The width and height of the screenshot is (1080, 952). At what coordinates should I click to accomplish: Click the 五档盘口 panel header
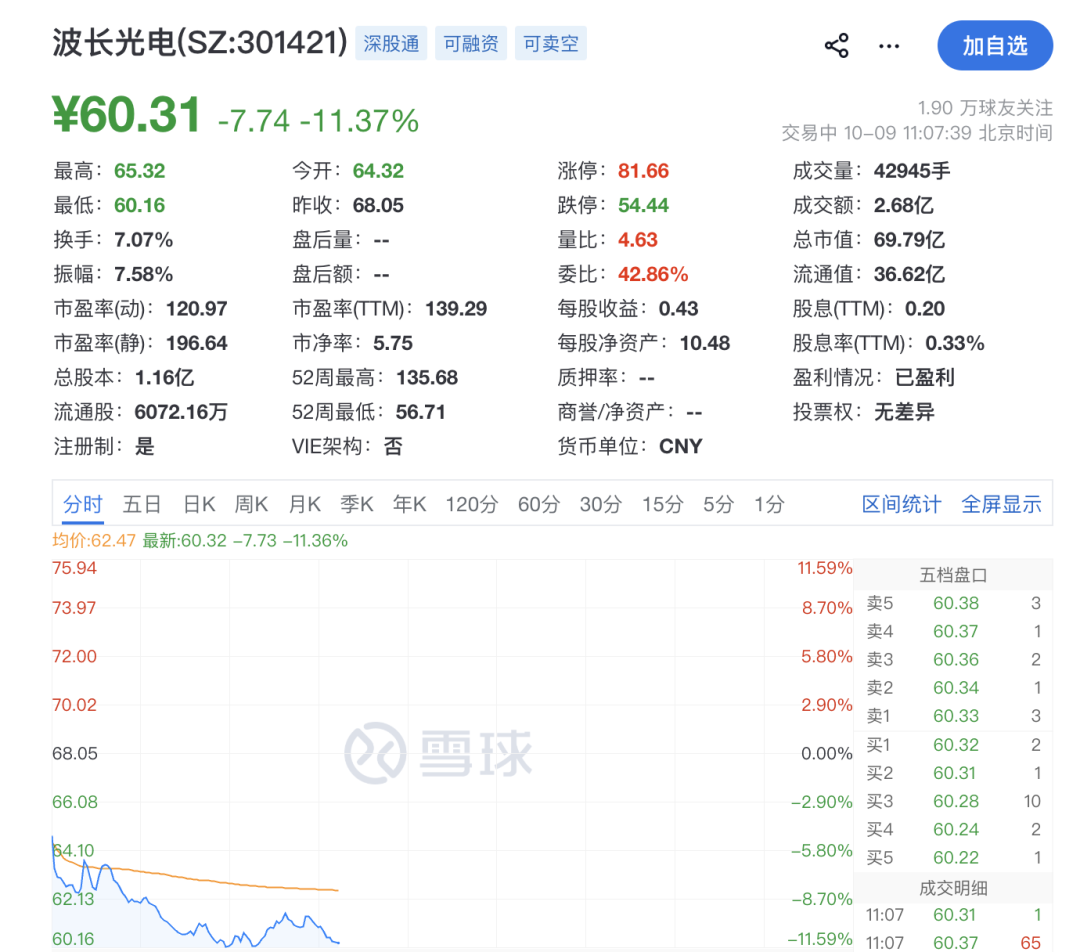953,575
